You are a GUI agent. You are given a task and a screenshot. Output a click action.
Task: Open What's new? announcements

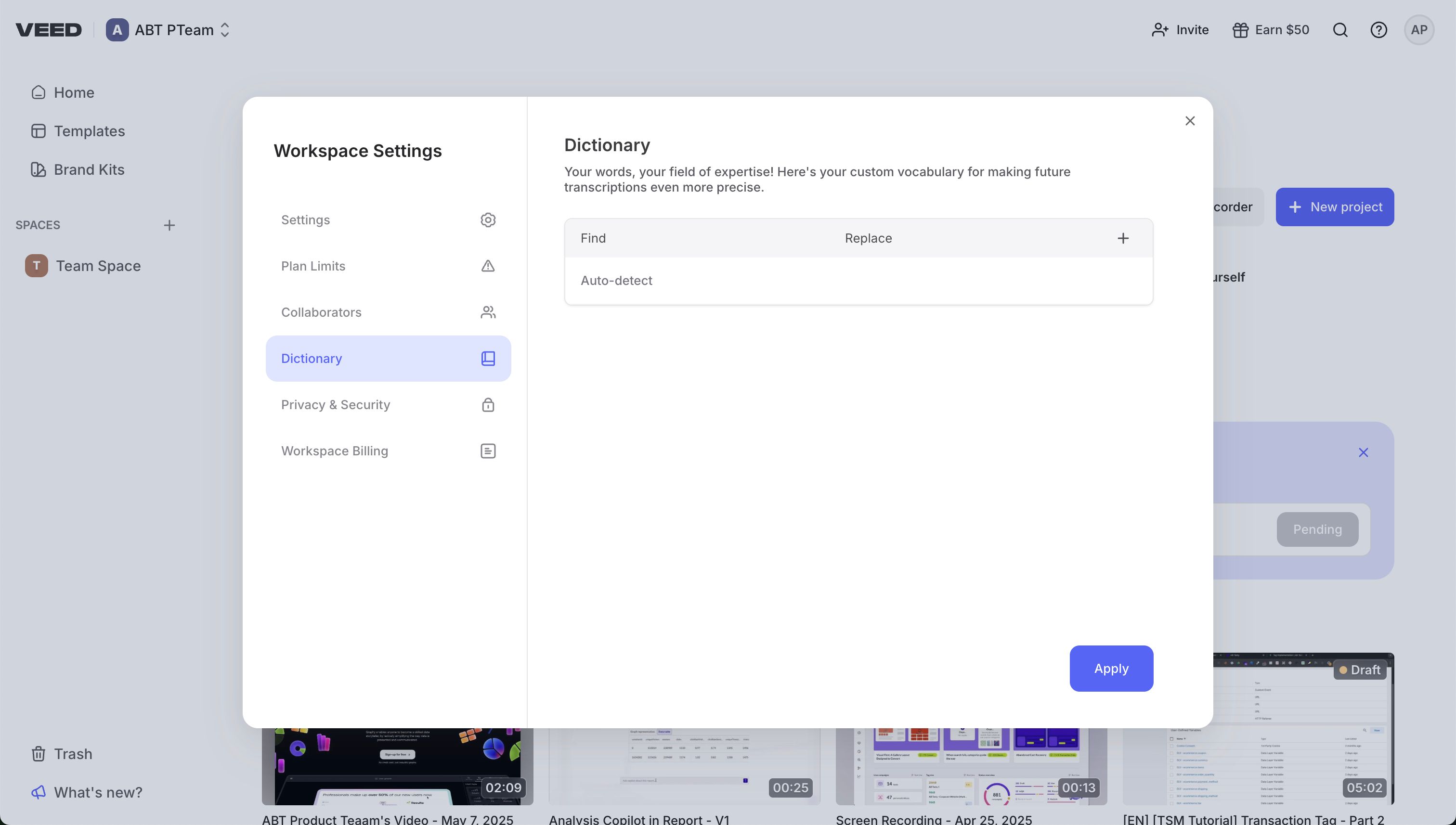pos(87,792)
